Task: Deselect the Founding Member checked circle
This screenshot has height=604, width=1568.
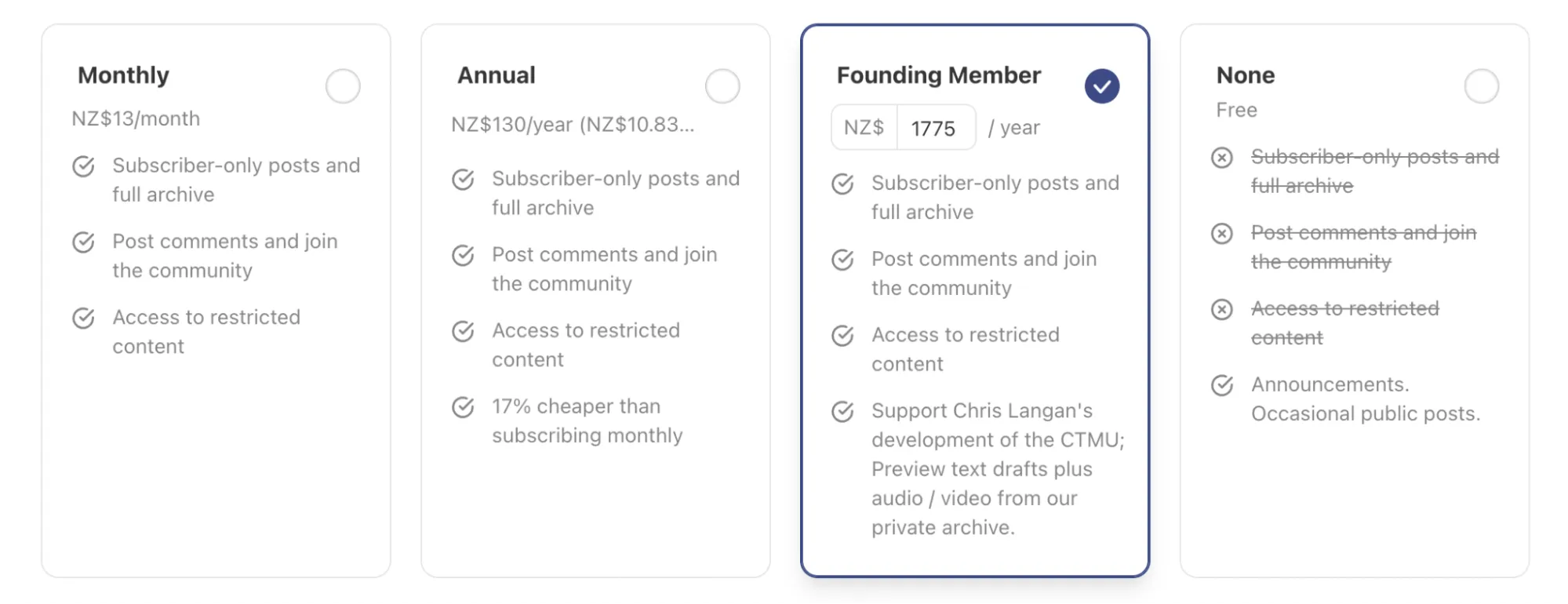Action: click(x=1102, y=86)
